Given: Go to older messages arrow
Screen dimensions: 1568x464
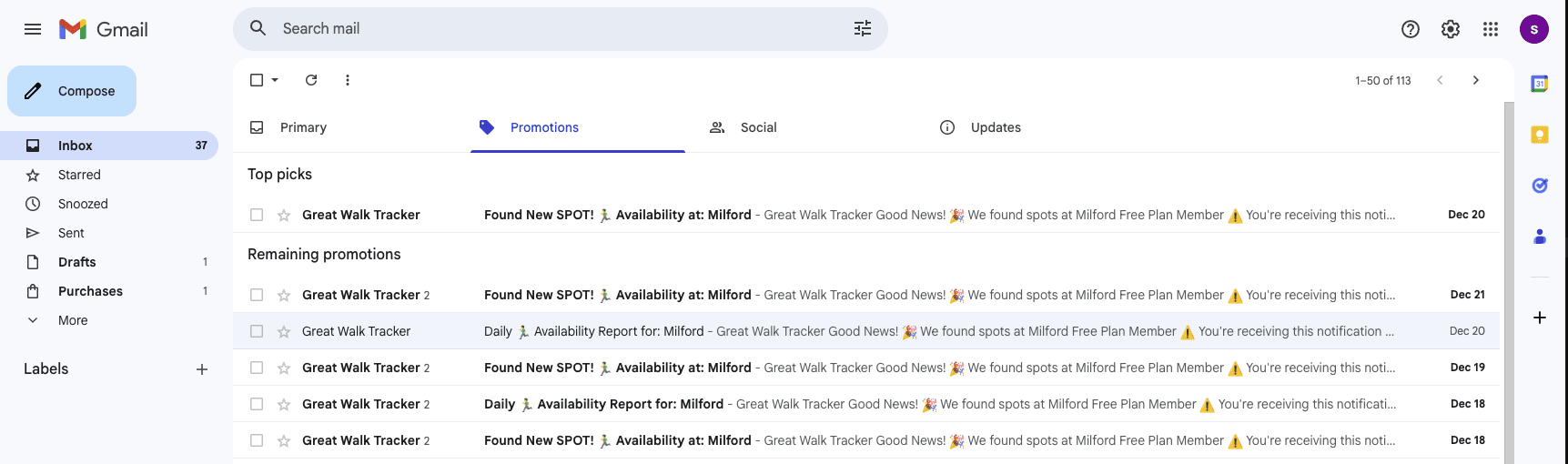Looking at the screenshot, I should (1476, 80).
